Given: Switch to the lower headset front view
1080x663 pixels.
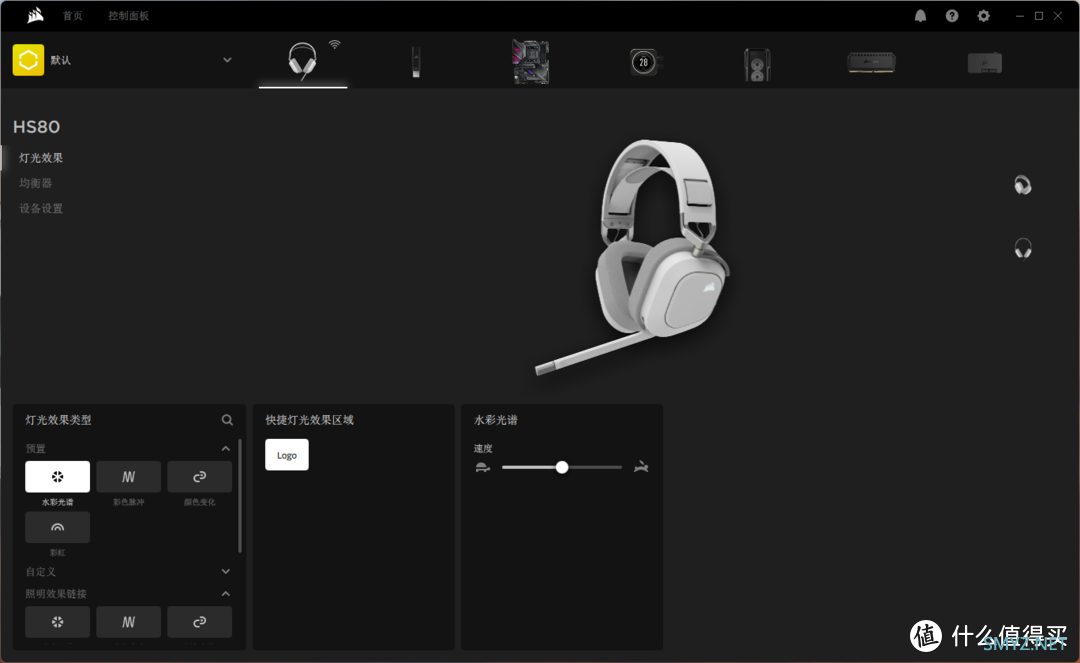Looking at the screenshot, I should pos(1023,248).
